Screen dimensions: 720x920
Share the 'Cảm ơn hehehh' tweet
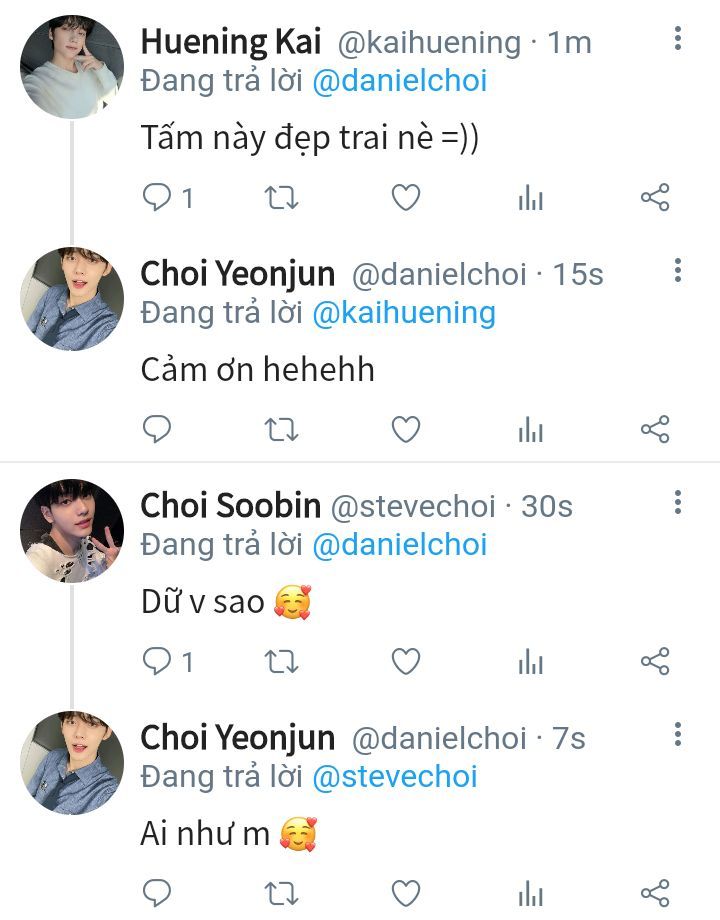tap(654, 430)
